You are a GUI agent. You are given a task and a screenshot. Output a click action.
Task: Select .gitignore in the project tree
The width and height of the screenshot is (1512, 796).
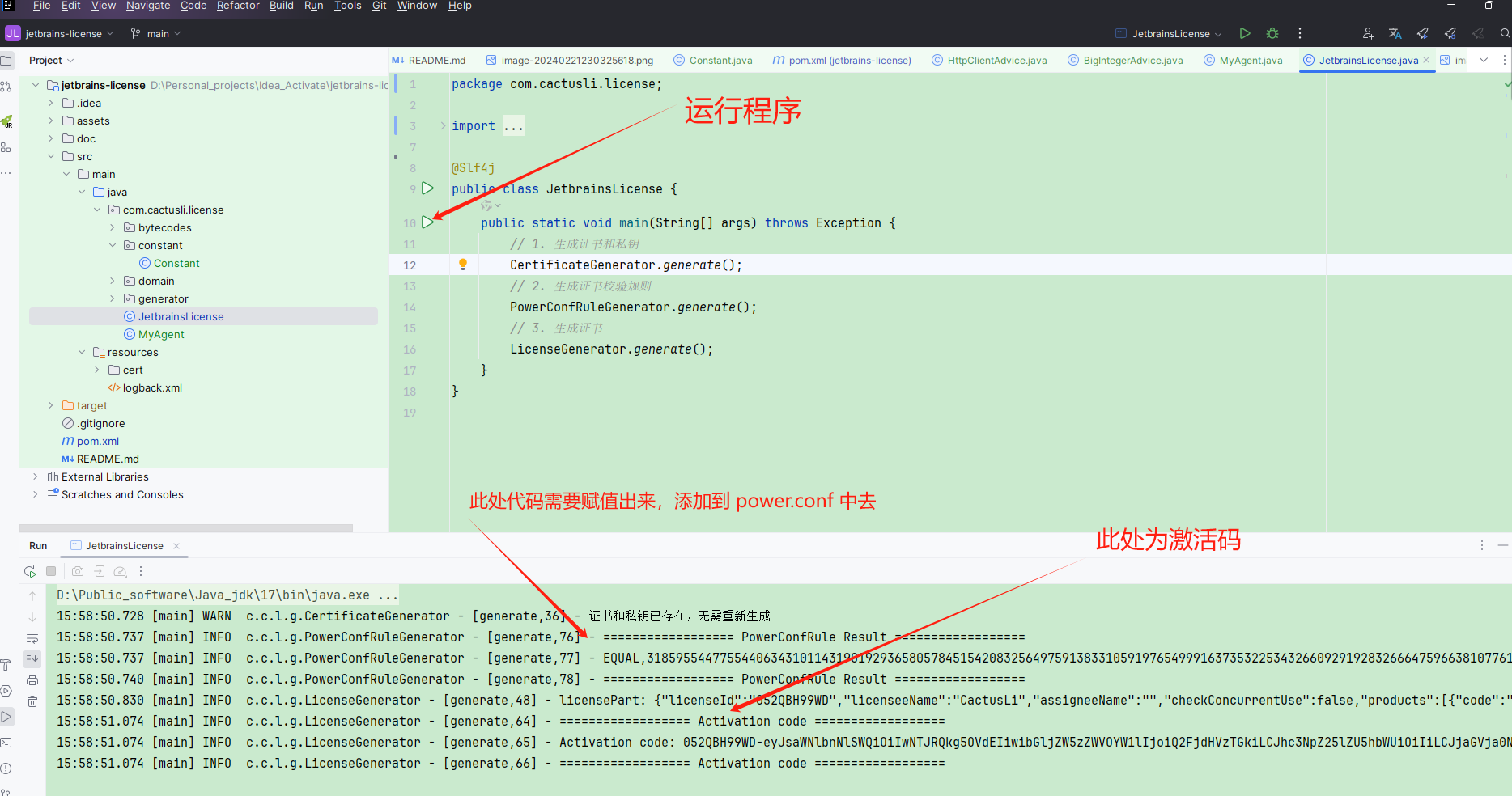click(101, 423)
